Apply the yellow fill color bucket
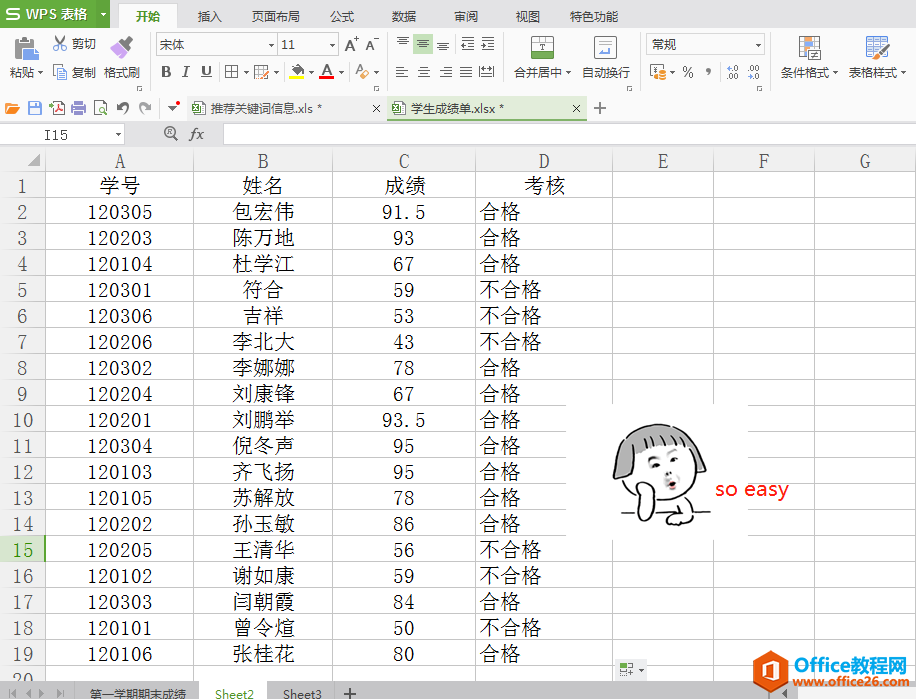Screen dimensions: 916x699 pos(297,72)
